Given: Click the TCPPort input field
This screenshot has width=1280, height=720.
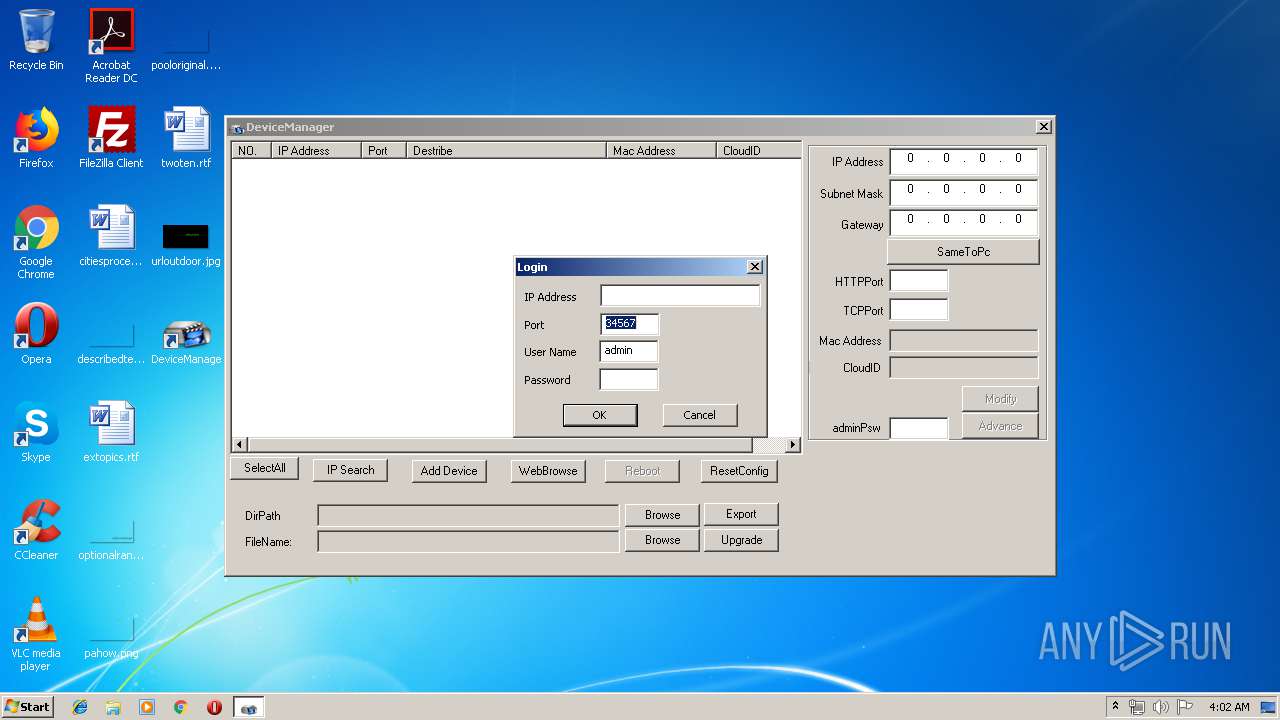Looking at the screenshot, I should 919,309.
